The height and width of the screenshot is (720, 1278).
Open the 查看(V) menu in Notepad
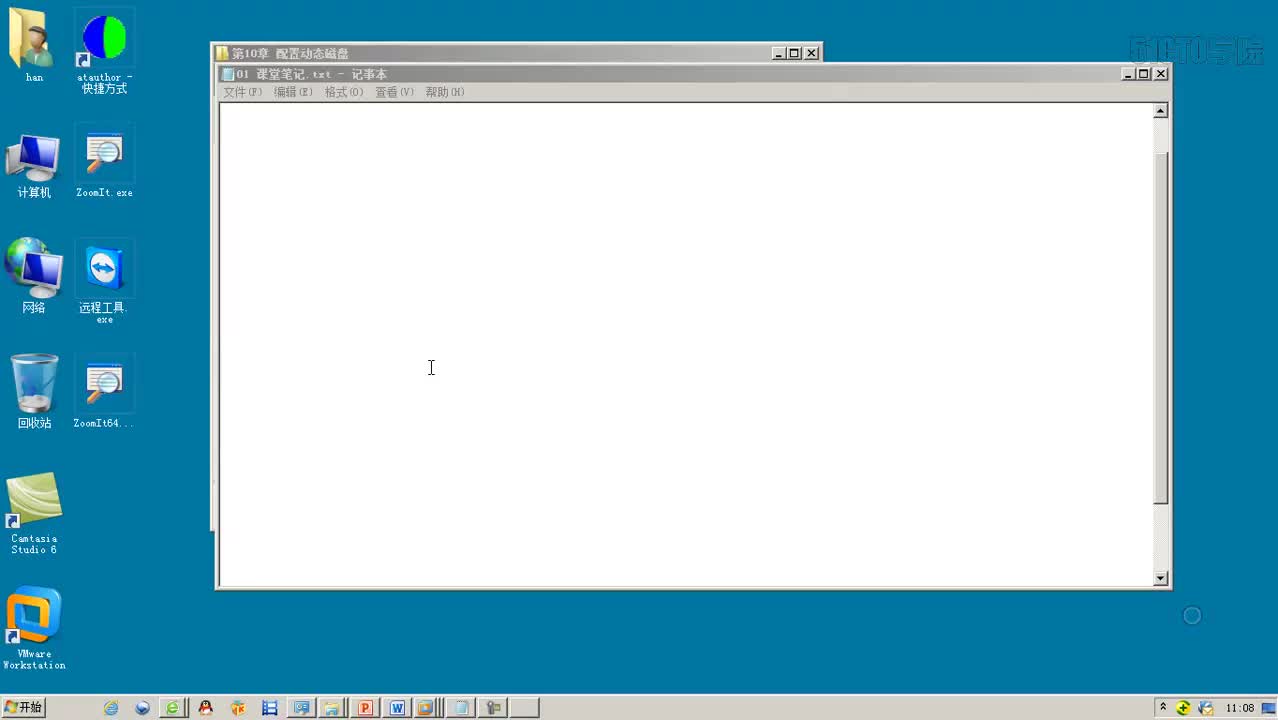394,92
